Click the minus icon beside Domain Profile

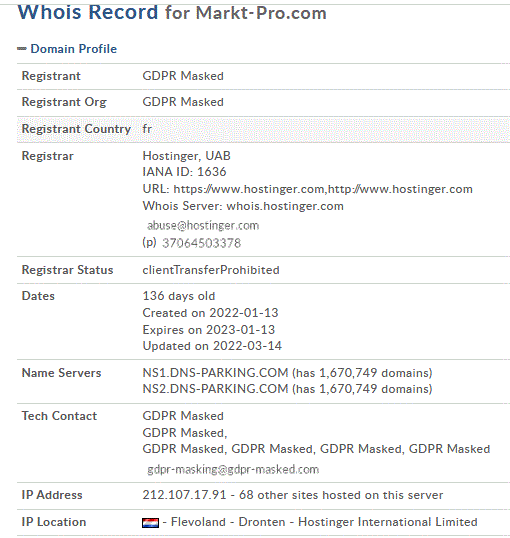tap(22, 49)
